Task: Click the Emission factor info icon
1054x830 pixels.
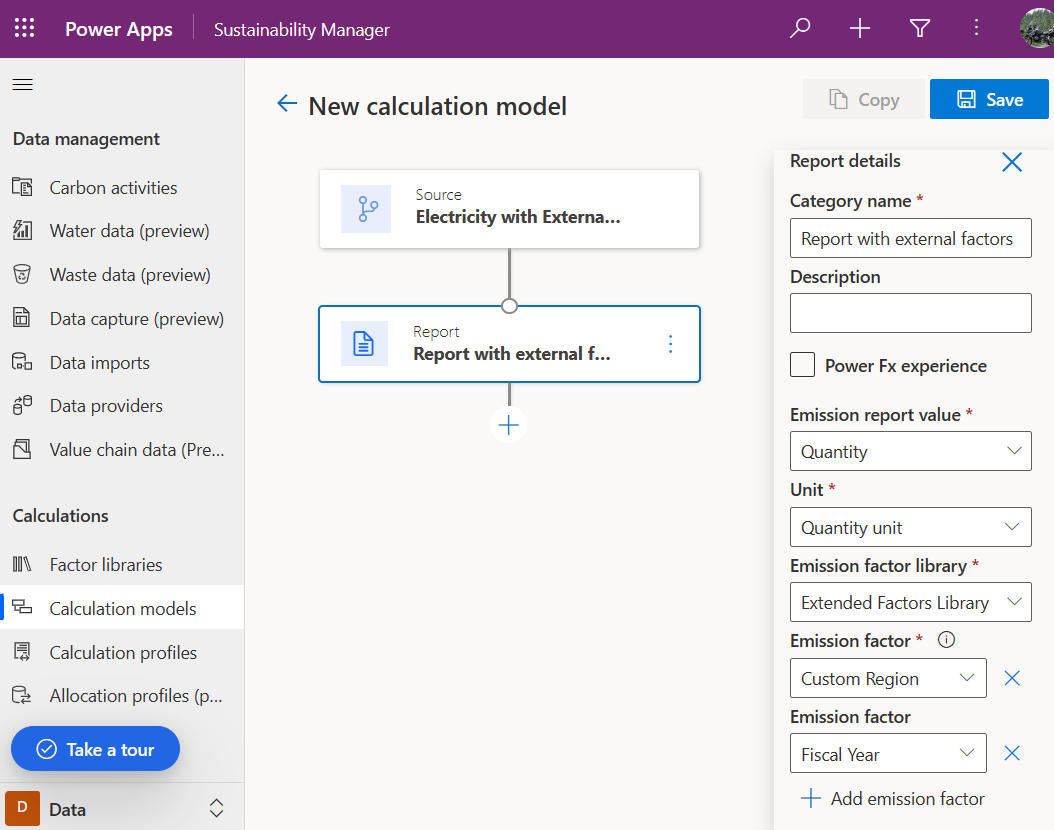Action: tap(946, 640)
